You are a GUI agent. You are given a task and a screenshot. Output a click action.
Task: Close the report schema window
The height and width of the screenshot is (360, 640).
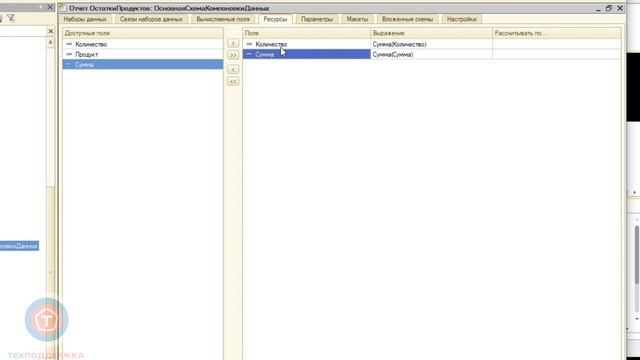click(620, 8)
